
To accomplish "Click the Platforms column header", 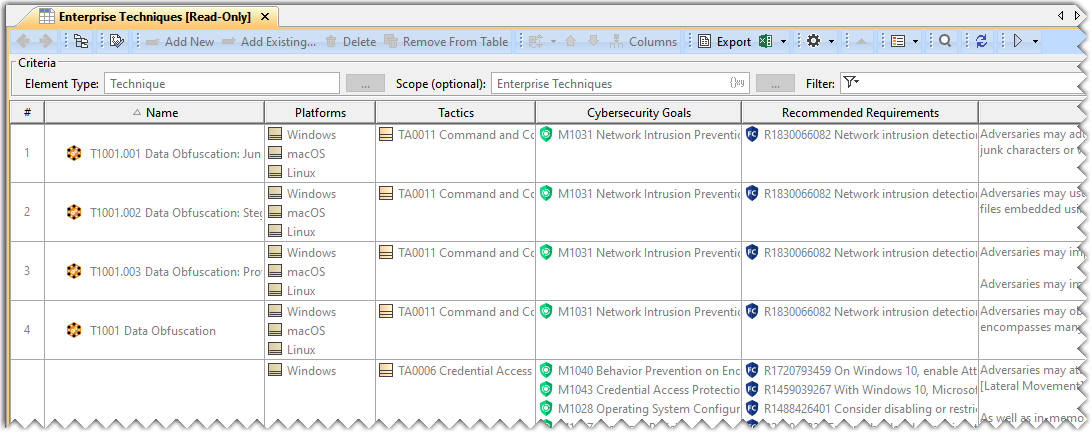I will click(x=320, y=113).
